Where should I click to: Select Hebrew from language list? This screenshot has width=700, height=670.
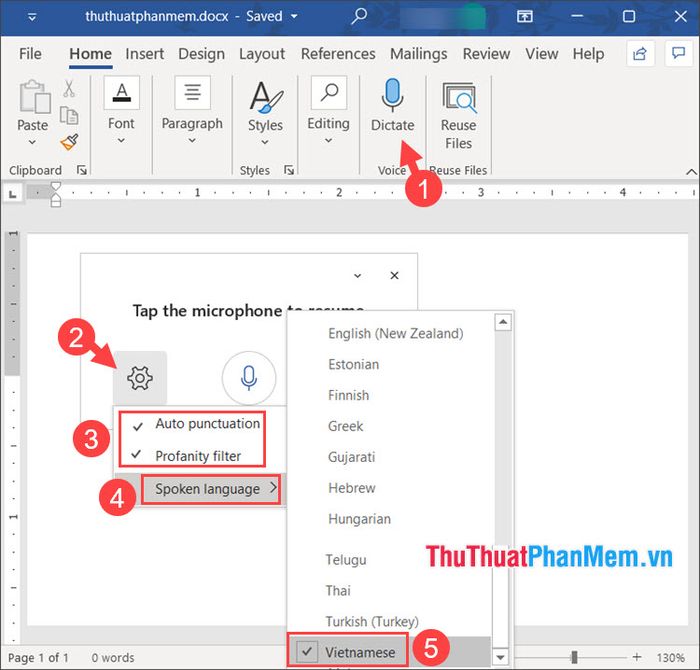click(x=352, y=488)
